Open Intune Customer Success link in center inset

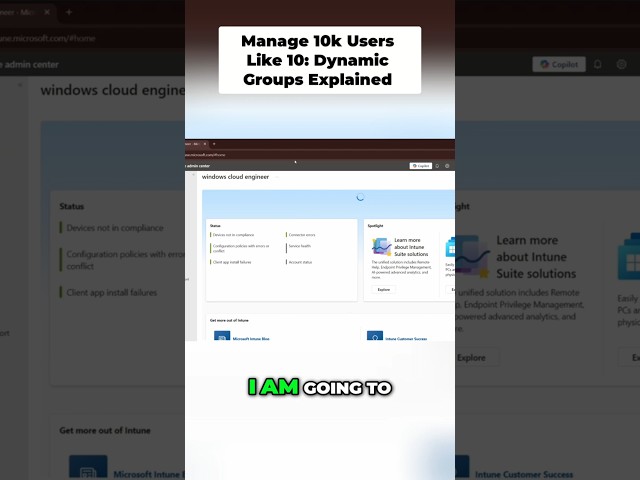click(406, 339)
